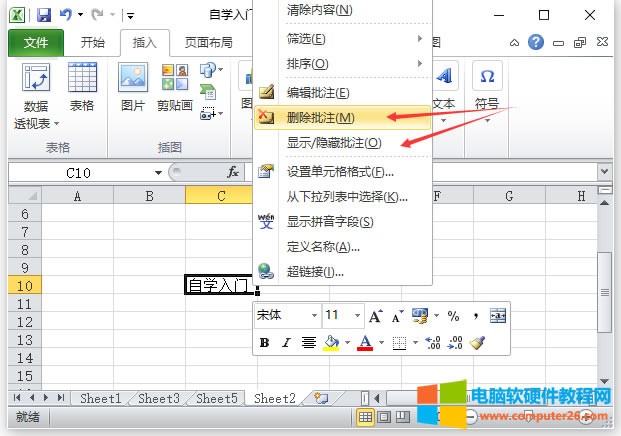Image resolution: width=621 pixels, height=436 pixels.
Task: Choose 超链接(I)... entry
Action: [342, 272]
